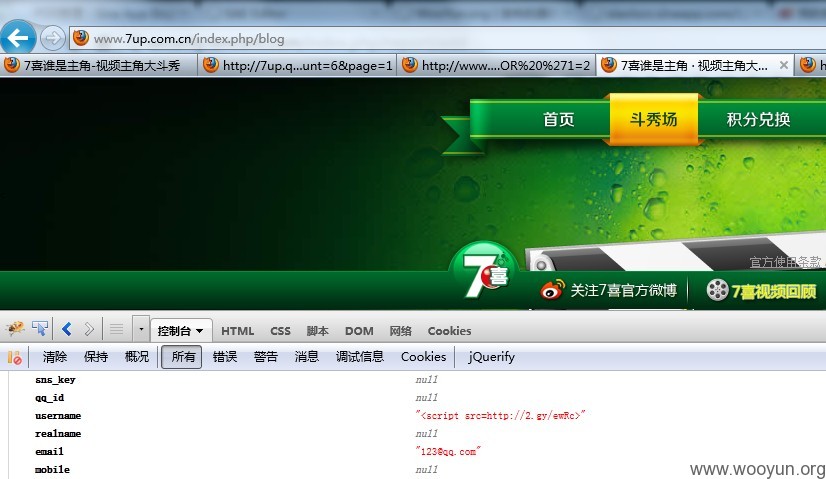Switch to tab http://7up.q...unt=6&page=1
The height and width of the screenshot is (479, 826).
tap(298, 65)
